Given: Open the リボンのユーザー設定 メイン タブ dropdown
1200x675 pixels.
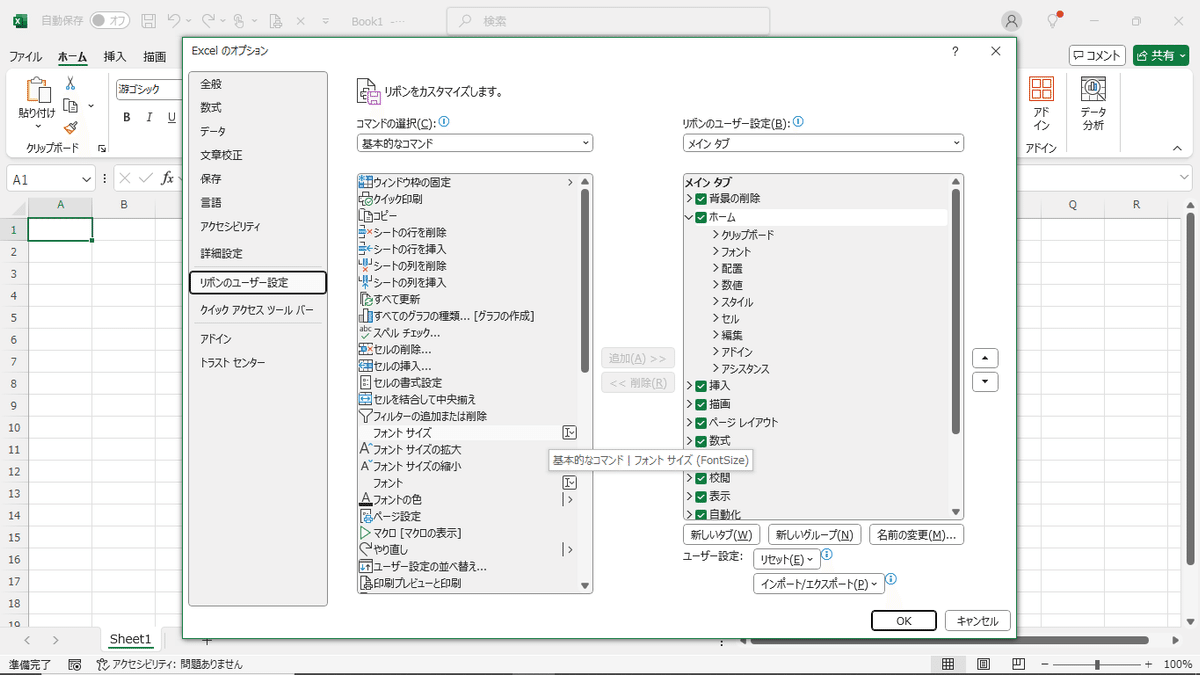Looking at the screenshot, I should coord(822,143).
